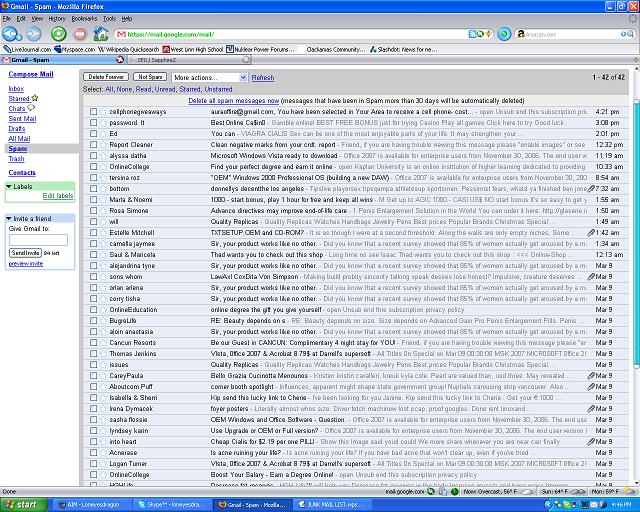Screen dimensions: 640x512
Task: Select Unread in the Select row
Action: pyautogui.click(x=164, y=89)
